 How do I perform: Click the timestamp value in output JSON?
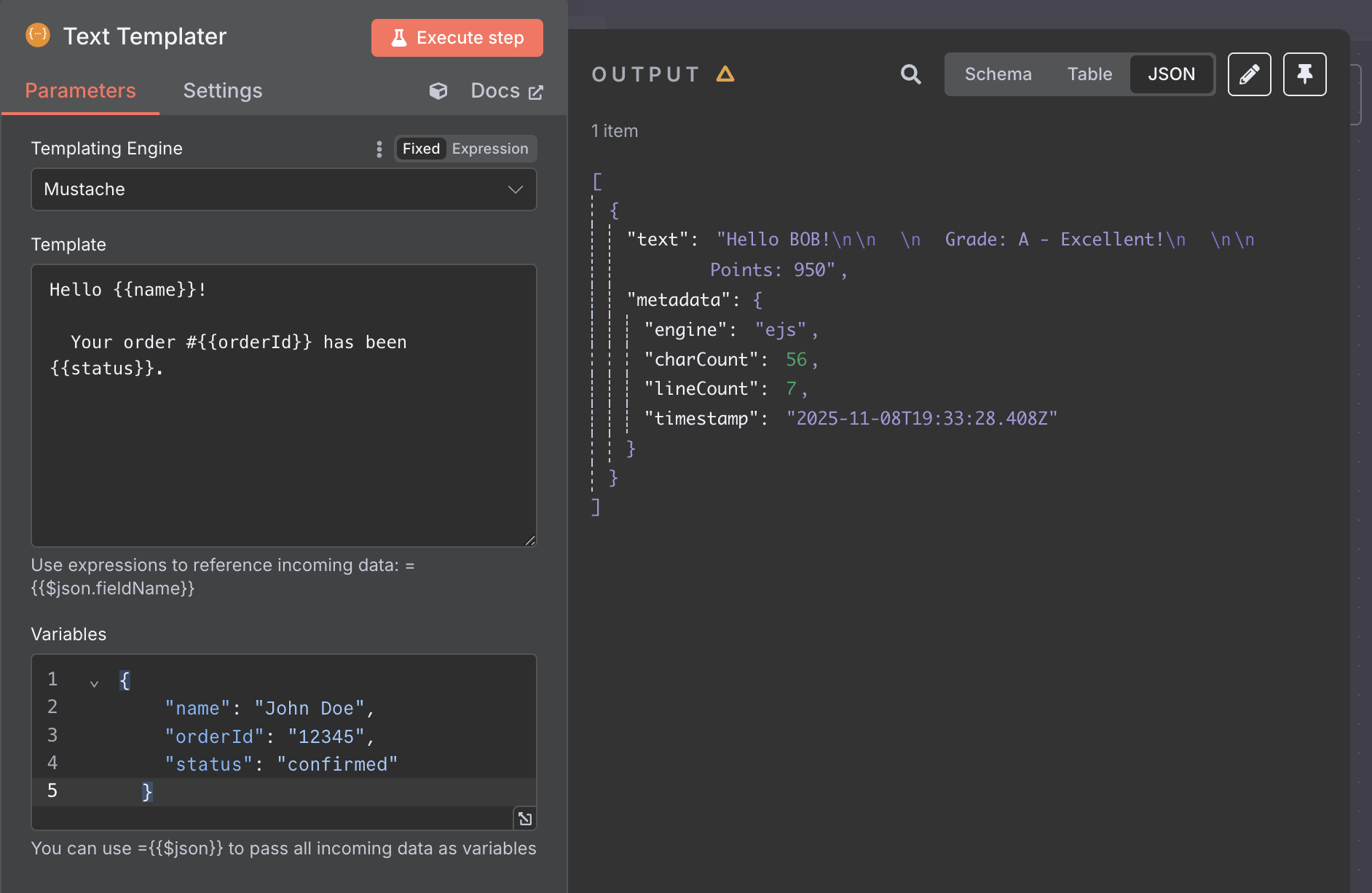(x=921, y=419)
